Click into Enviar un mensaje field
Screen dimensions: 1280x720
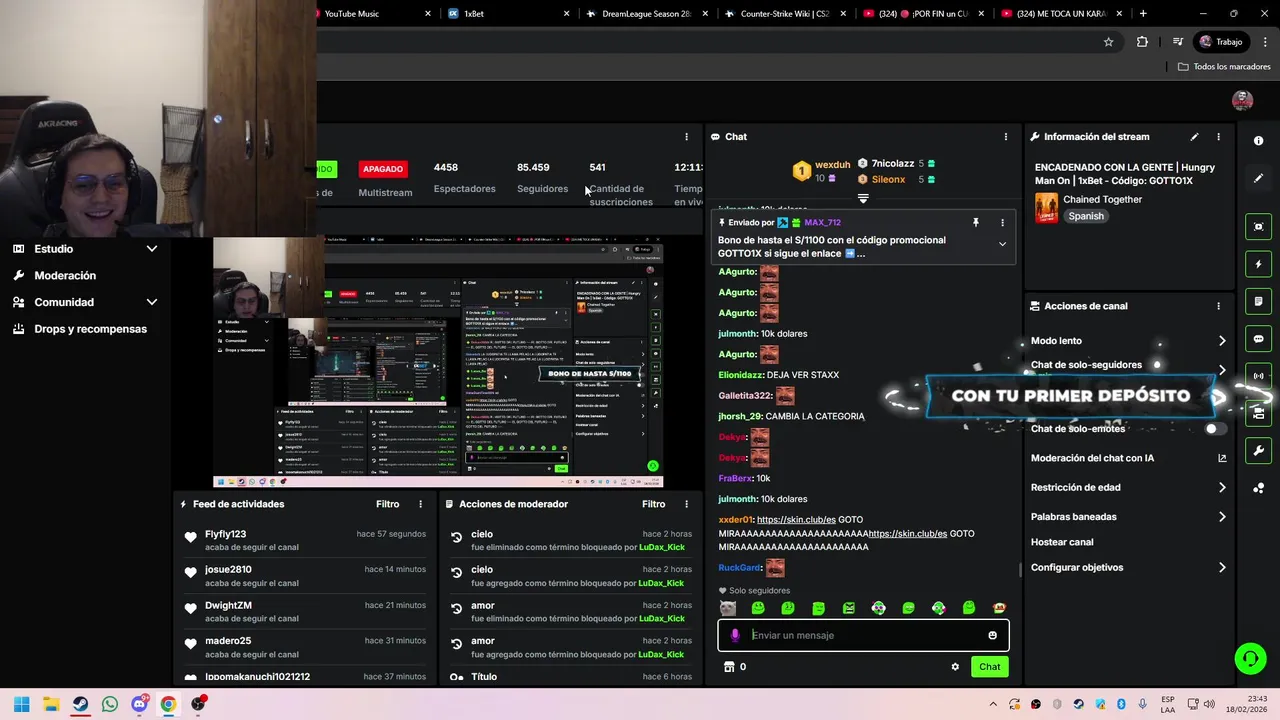coord(865,635)
